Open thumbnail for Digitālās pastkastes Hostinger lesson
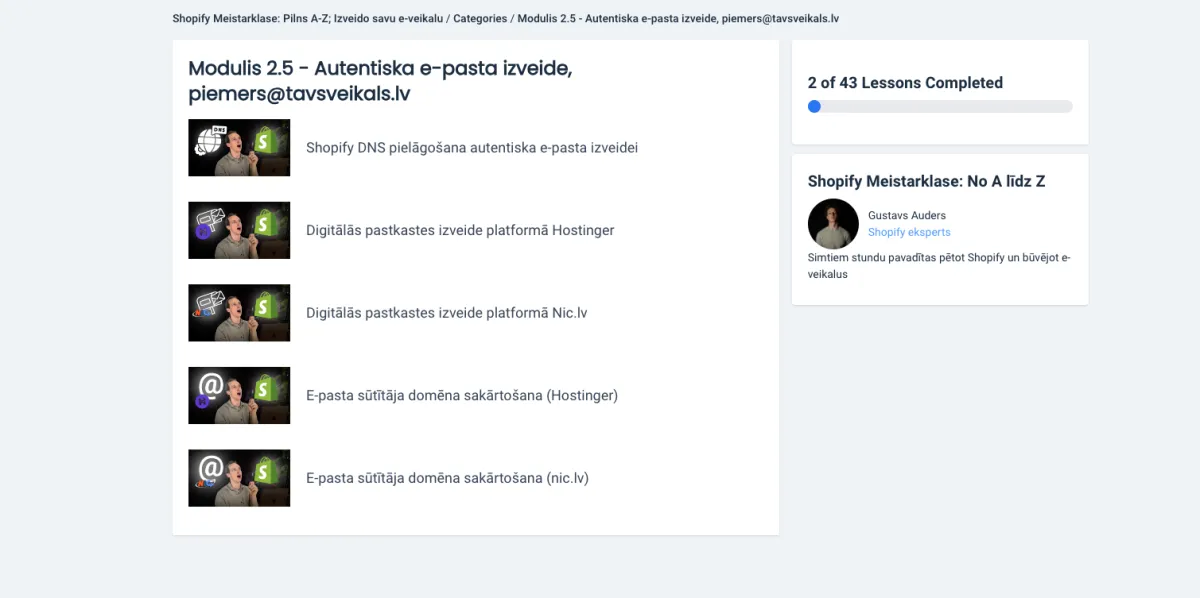Screen dimensions: 1200x598 tap(239, 230)
